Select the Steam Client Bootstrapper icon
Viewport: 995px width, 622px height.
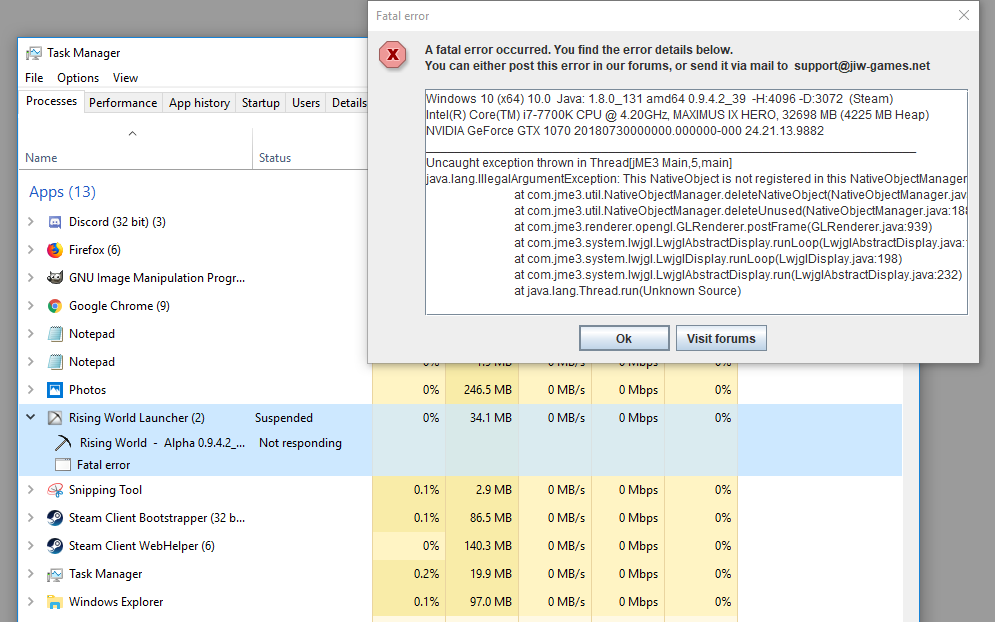[x=55, y=518]
